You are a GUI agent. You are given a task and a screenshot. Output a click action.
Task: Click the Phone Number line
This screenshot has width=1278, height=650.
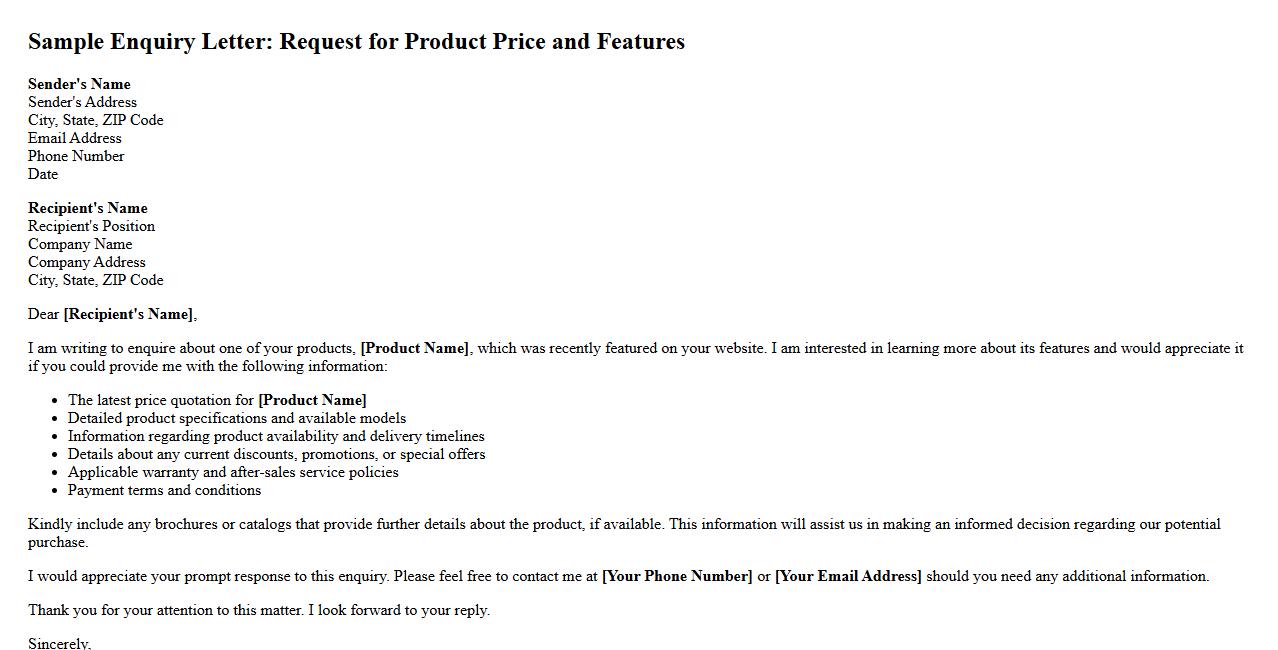pyautogui.click(x=76, y=156)
